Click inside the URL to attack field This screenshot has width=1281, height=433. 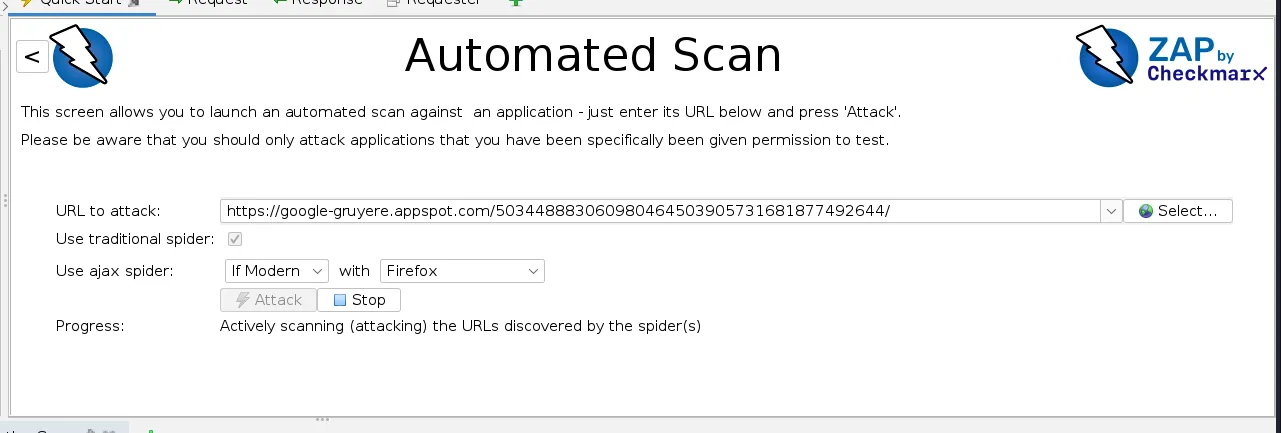(x=660, y=211)
